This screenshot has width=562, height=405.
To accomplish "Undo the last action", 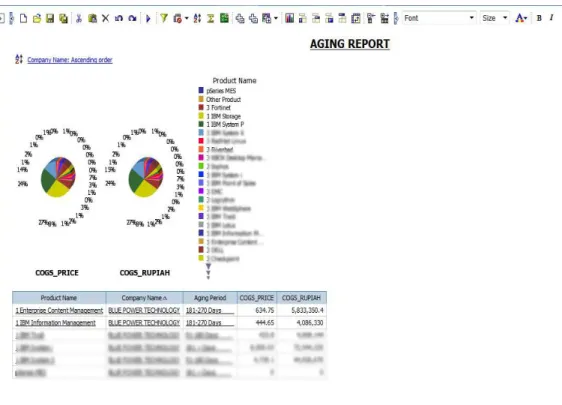I will point(119,18).
